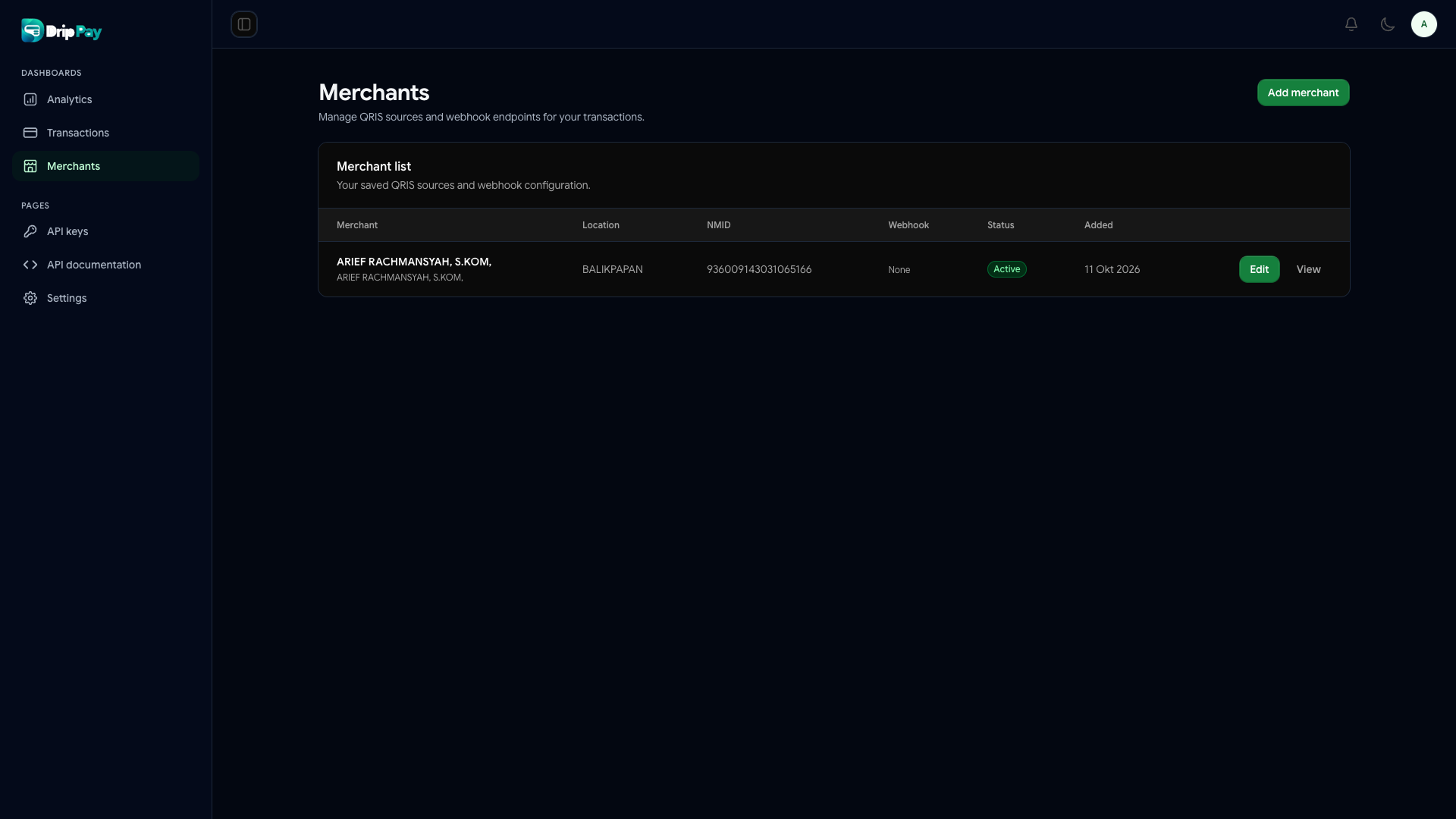Image resolution: width=1456 pixels, height=819 pixels.
Task: Click the Active status badge
Action: 1006,269
